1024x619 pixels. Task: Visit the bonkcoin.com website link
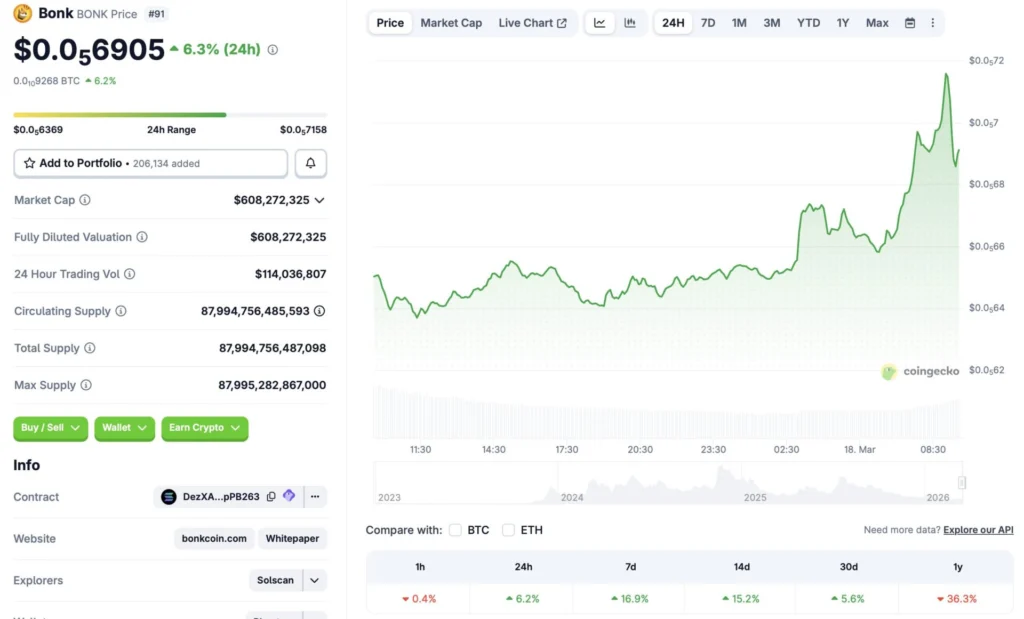coord(214,538)
